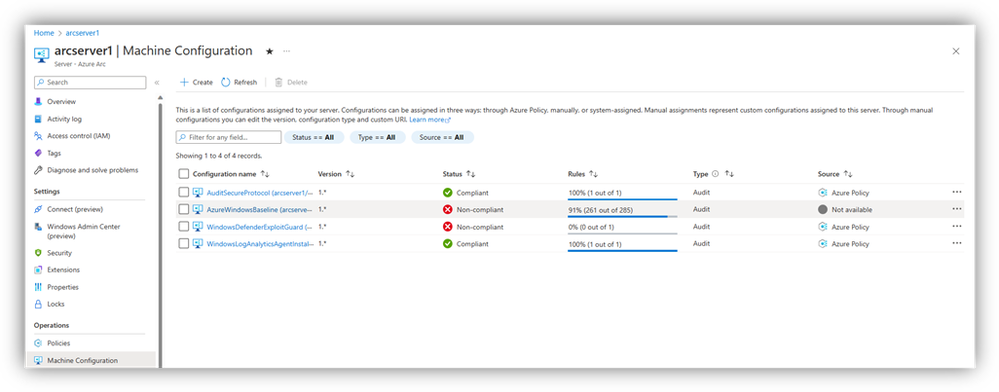Open more actions for AuditSecureProtocol row
The height and width of the screenshot is (392, 999).
tap(956, 192)
